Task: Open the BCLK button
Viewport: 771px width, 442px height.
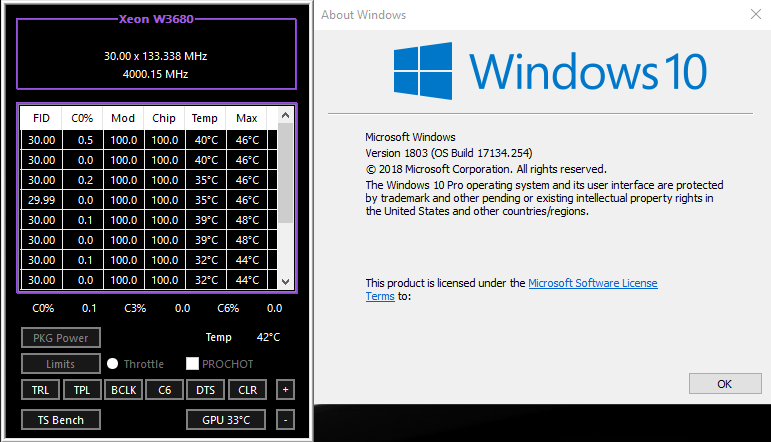Action: [x=123, y=390]
